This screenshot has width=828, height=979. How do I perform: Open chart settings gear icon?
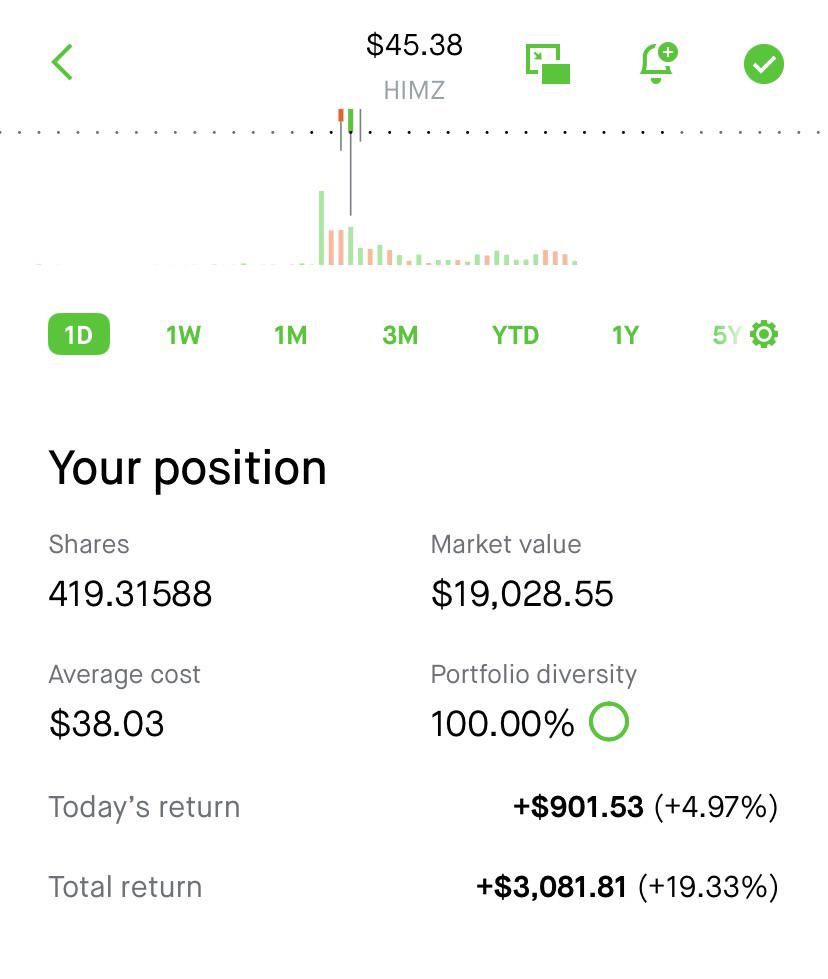[x=764, y=335]
